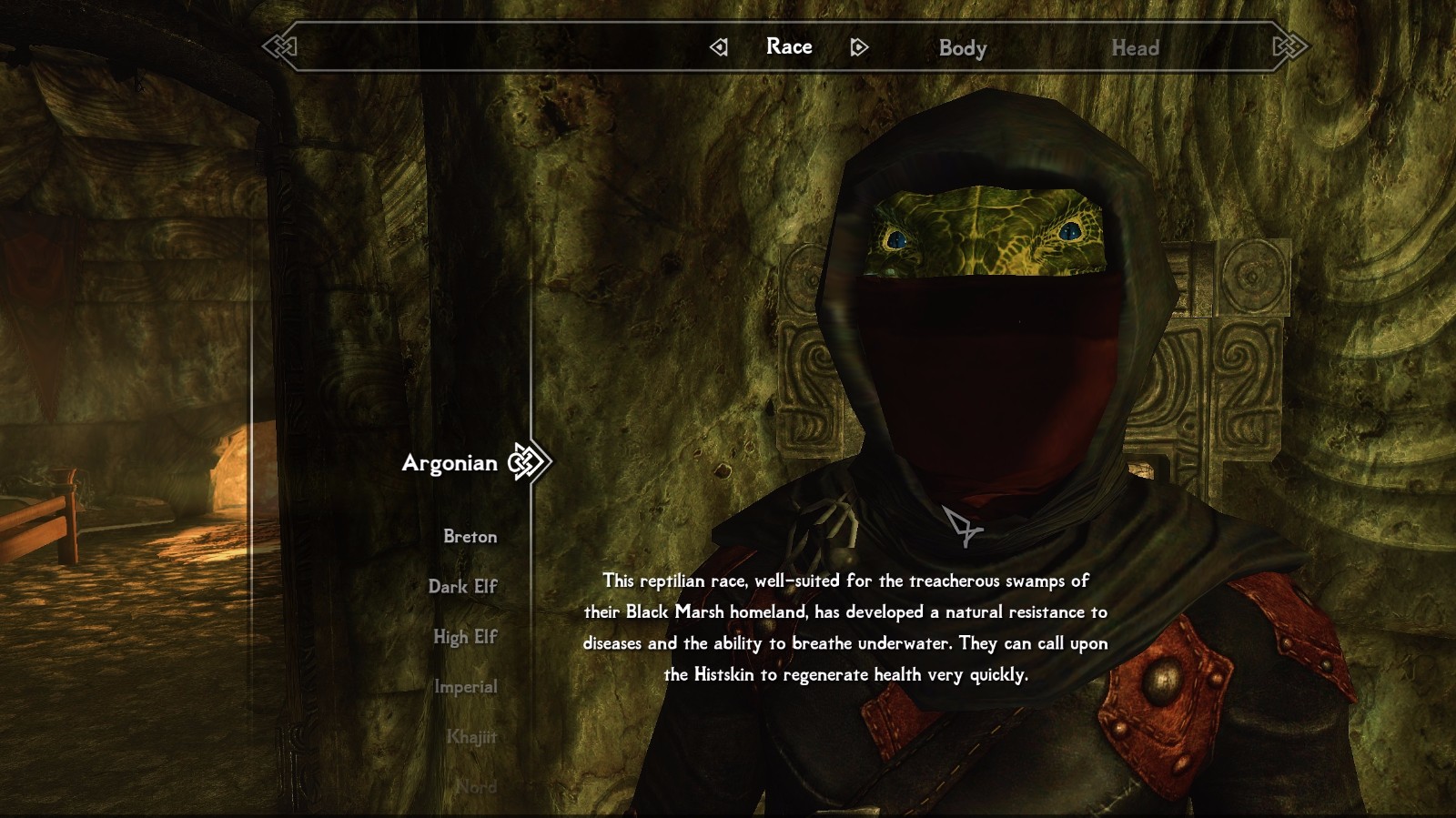The width and height of the screenshot is (1456, 818).
Task: Open the Body category tab
Action: (962, 48)
